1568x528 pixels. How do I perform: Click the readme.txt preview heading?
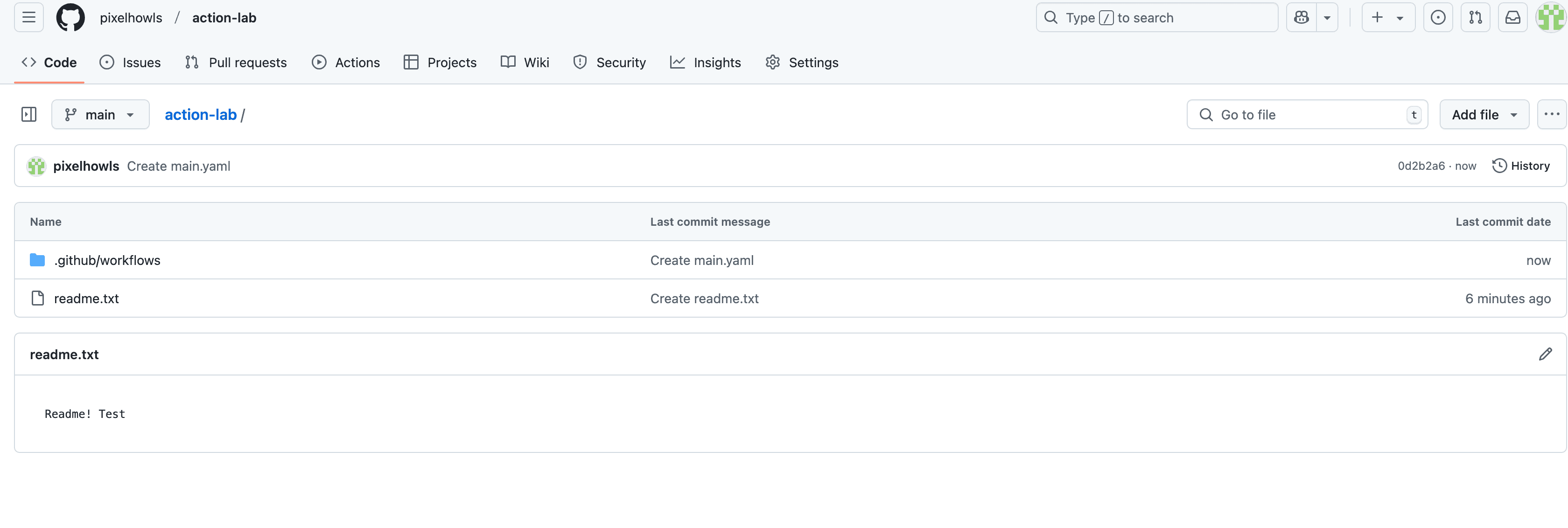pos(64,354)
